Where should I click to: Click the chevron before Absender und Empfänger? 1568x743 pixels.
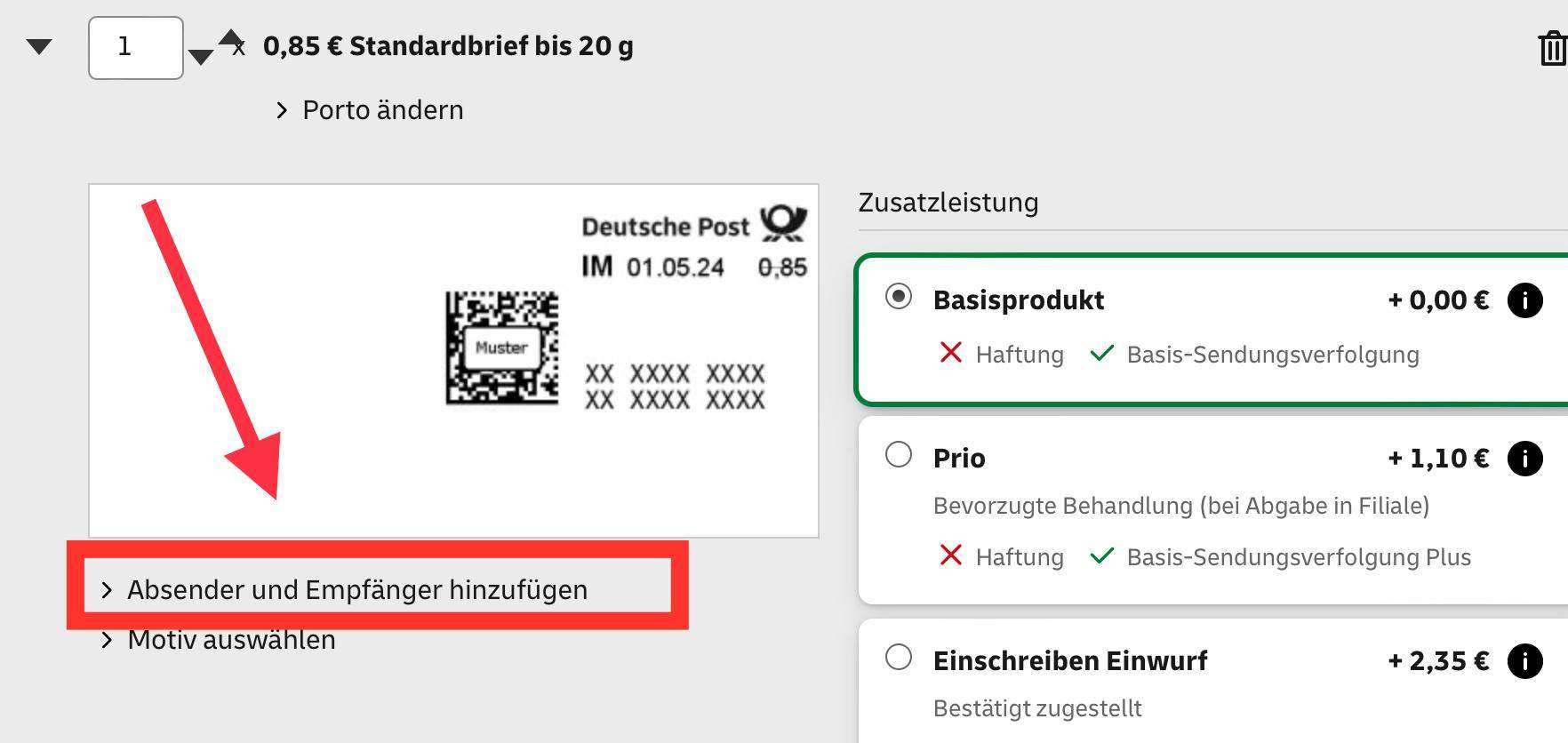point(106,588)
